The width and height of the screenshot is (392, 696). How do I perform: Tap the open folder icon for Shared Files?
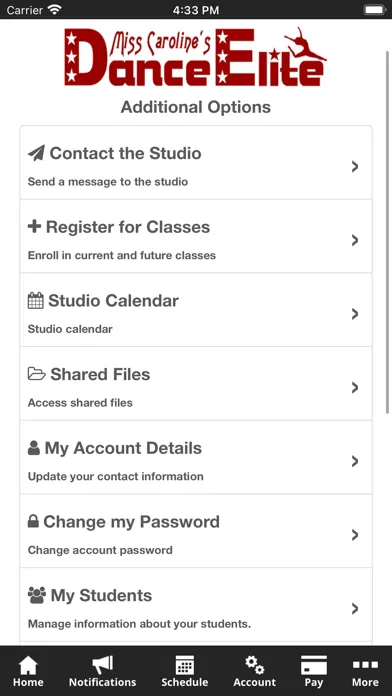tap(36, 374)
